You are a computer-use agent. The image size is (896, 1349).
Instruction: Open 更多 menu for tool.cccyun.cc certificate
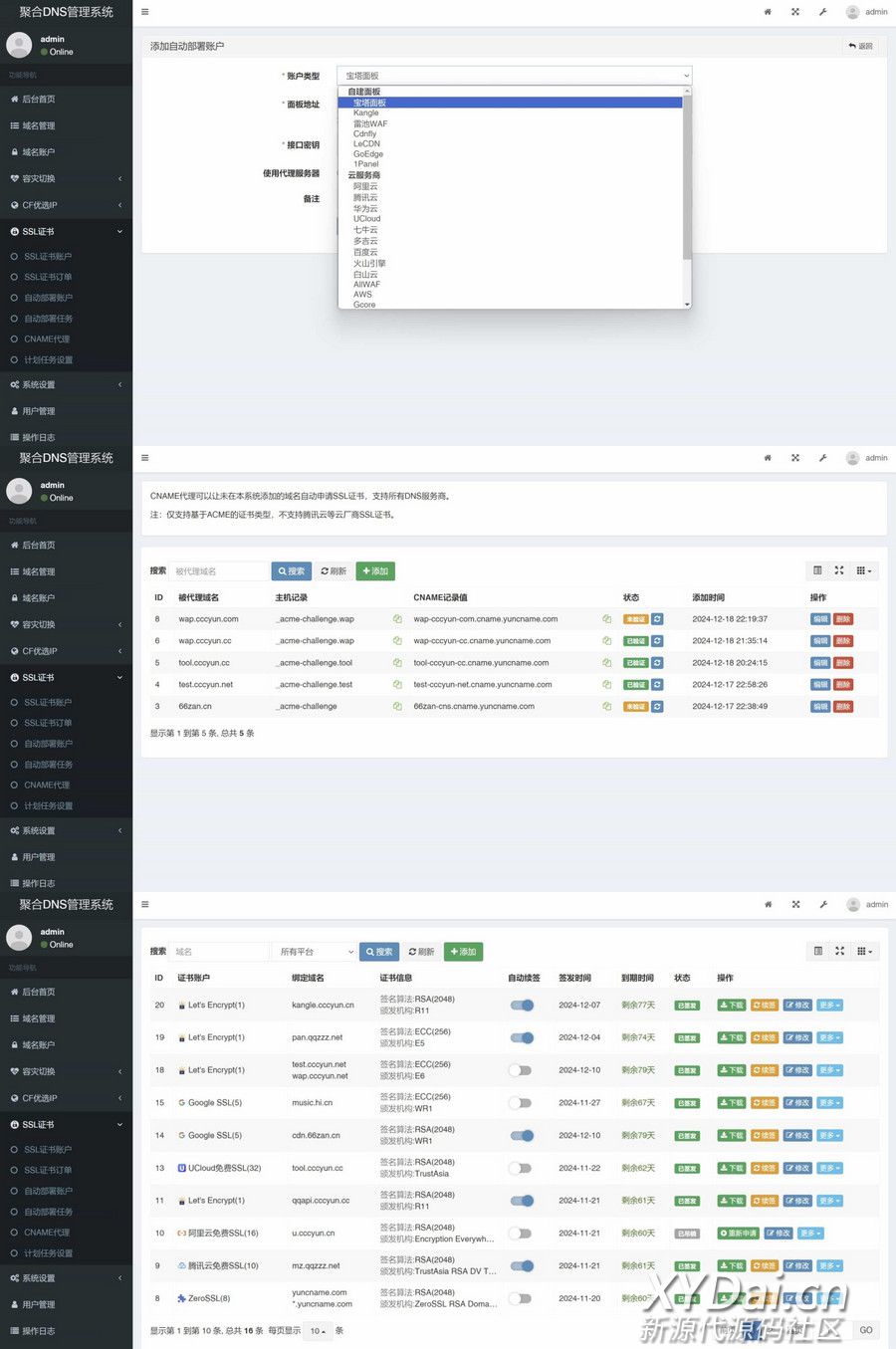tap(829, 1169)
